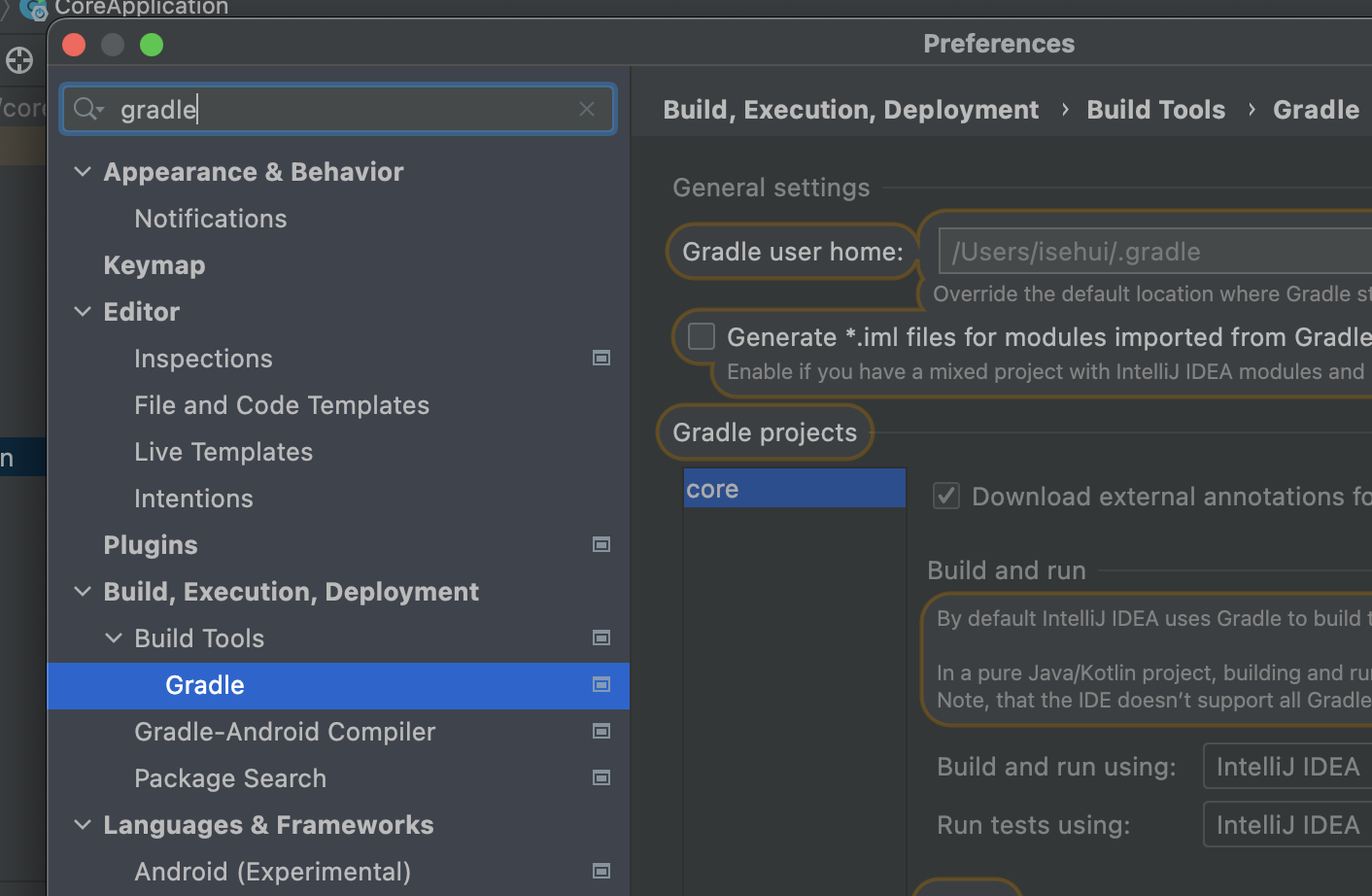Click Build, Execution, Deployment breadcrumb
Screen dimensions: 1372x896
(850, 110)
